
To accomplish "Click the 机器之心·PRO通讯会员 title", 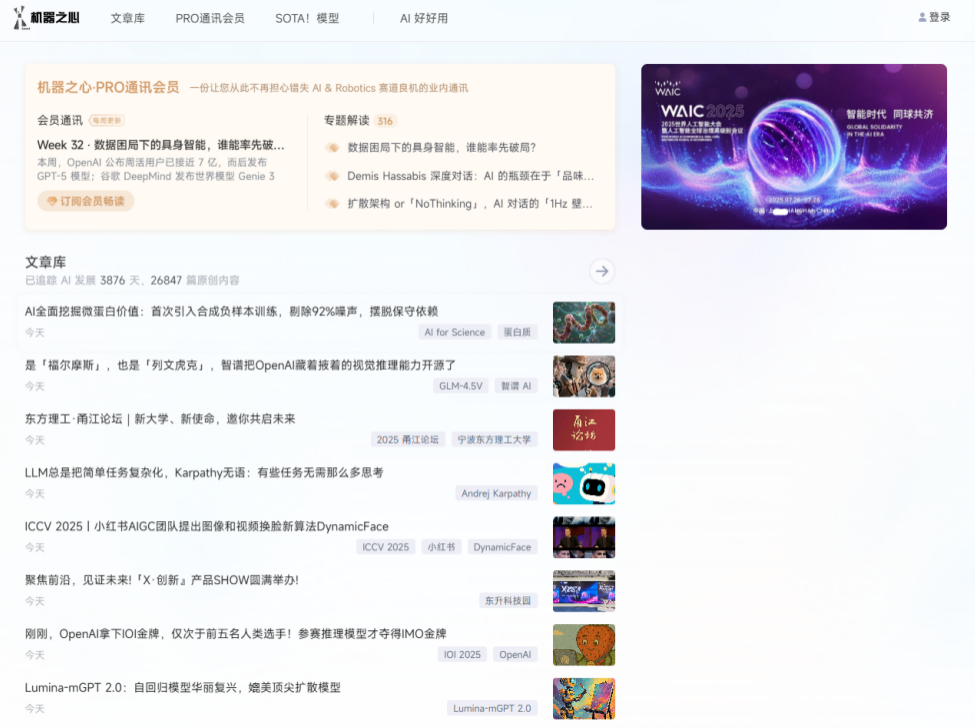I will 108,87.
